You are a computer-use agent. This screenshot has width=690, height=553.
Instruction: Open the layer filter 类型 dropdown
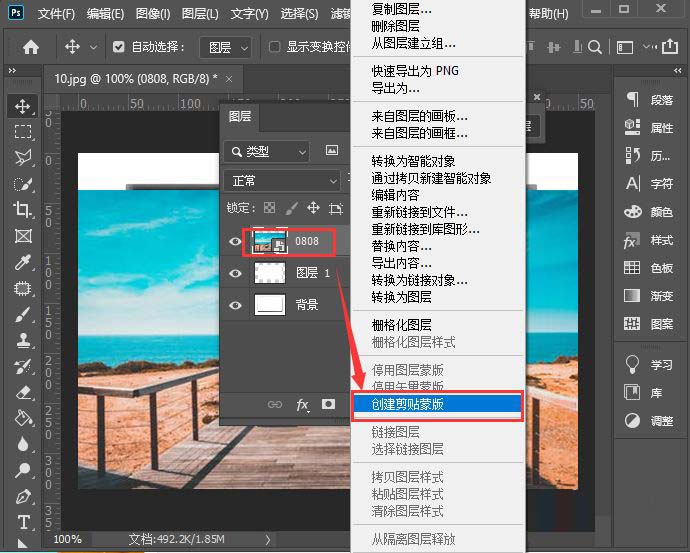click(267, 152)
